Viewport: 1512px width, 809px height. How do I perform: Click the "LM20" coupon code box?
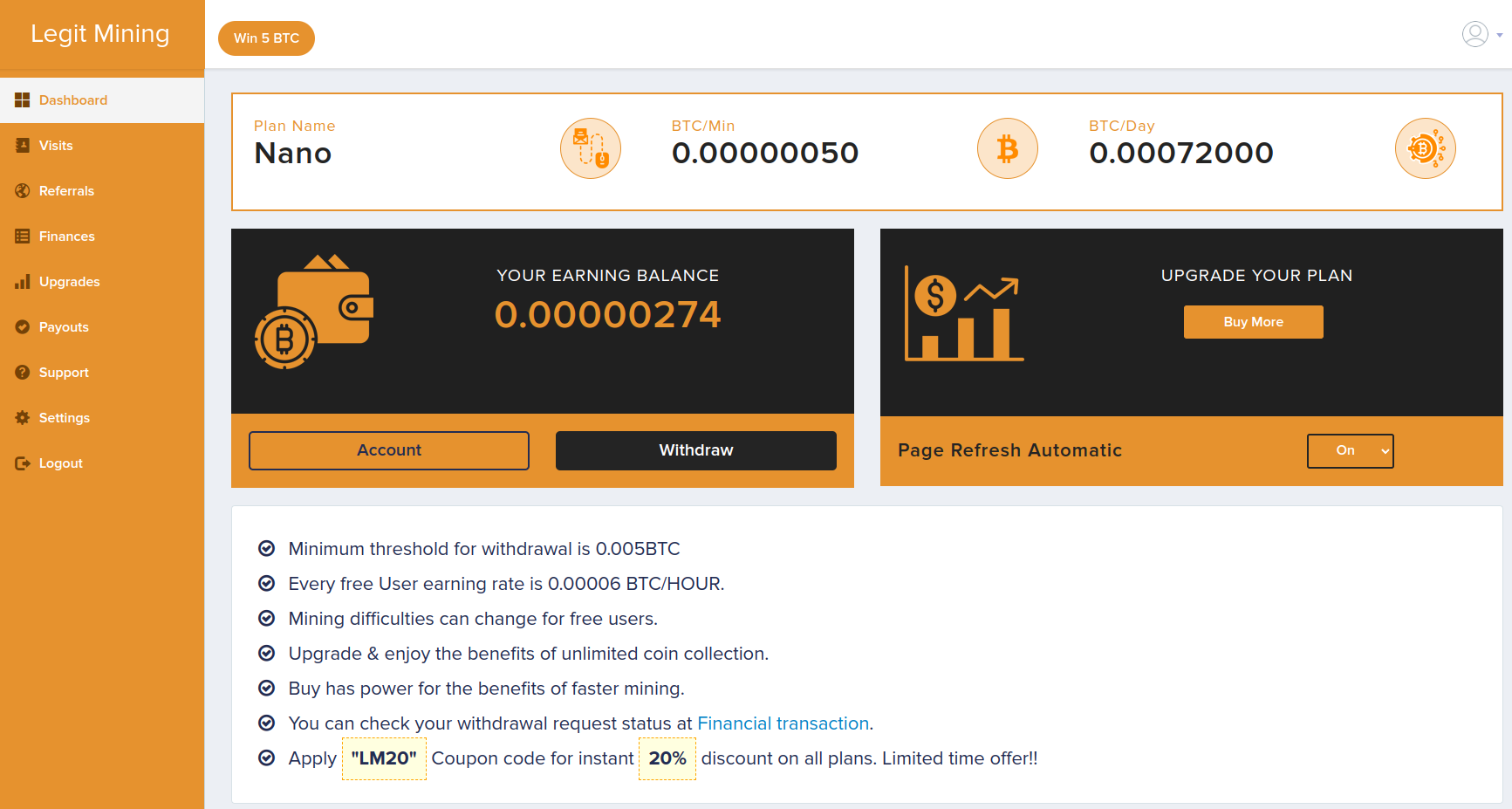click(x=384, y=758)
